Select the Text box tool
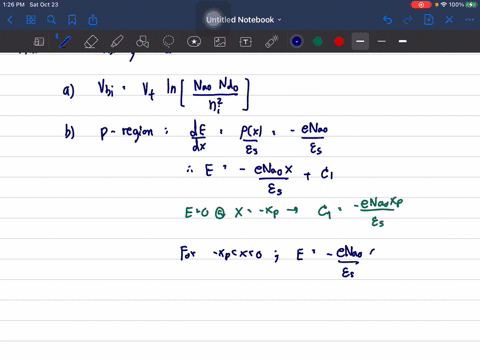 246,42
